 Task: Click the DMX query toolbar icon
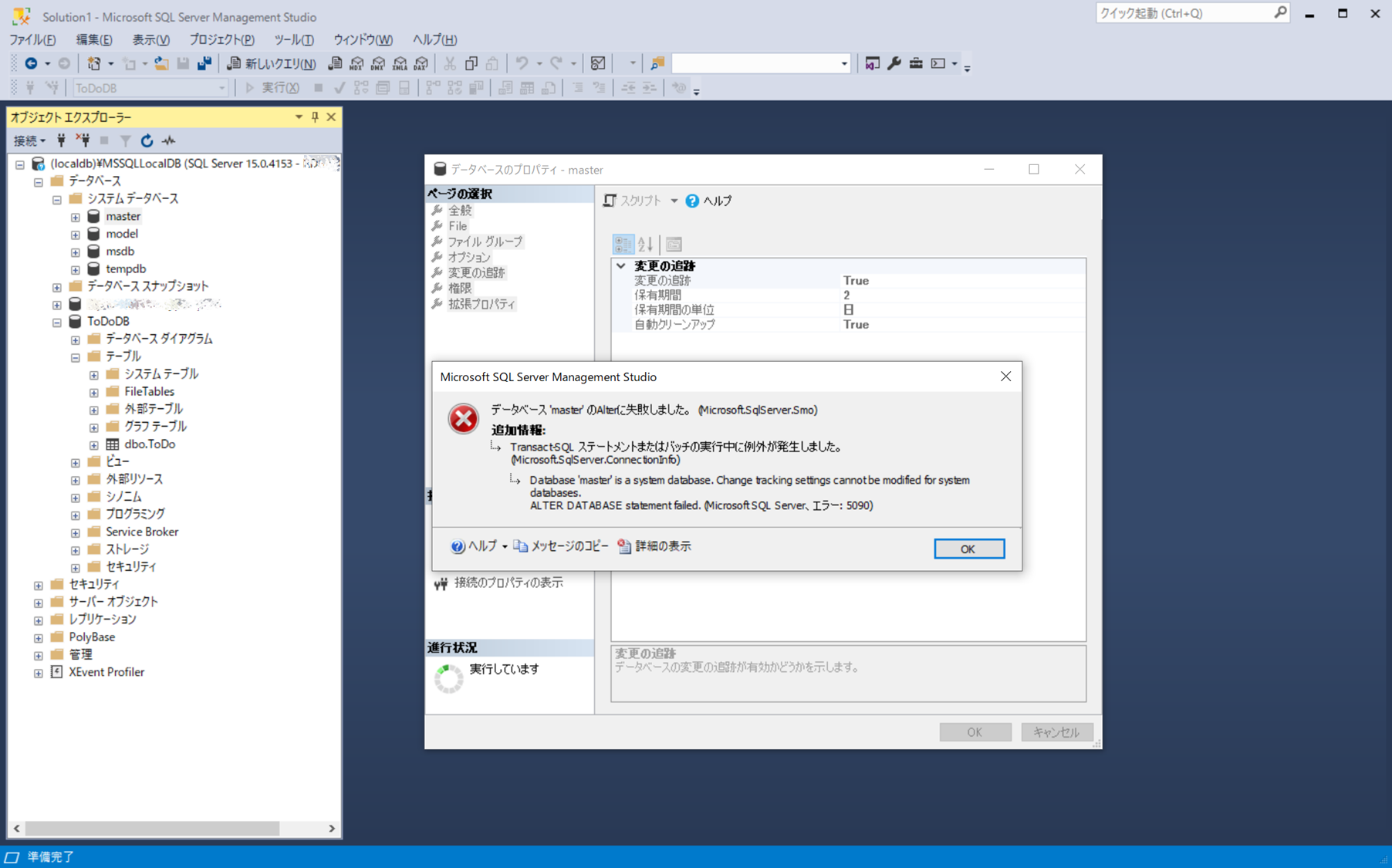pyautogui.click(x=378, y=63)
